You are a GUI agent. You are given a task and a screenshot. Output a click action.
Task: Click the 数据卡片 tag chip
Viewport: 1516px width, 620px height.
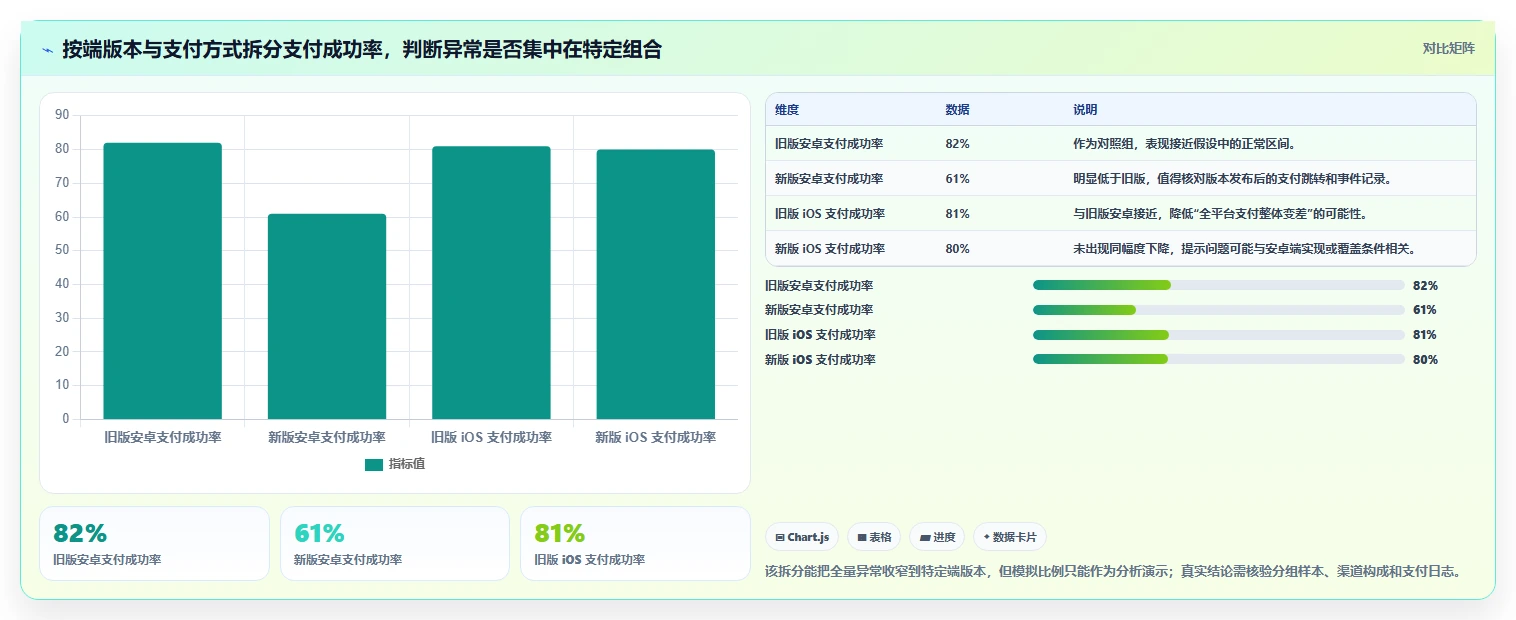[1010, 537]
